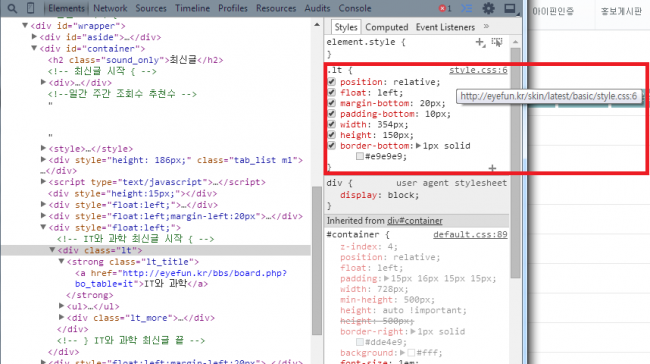Show the console drawer icon
Screen dimensions: 650x364
(x=467, y=8)
